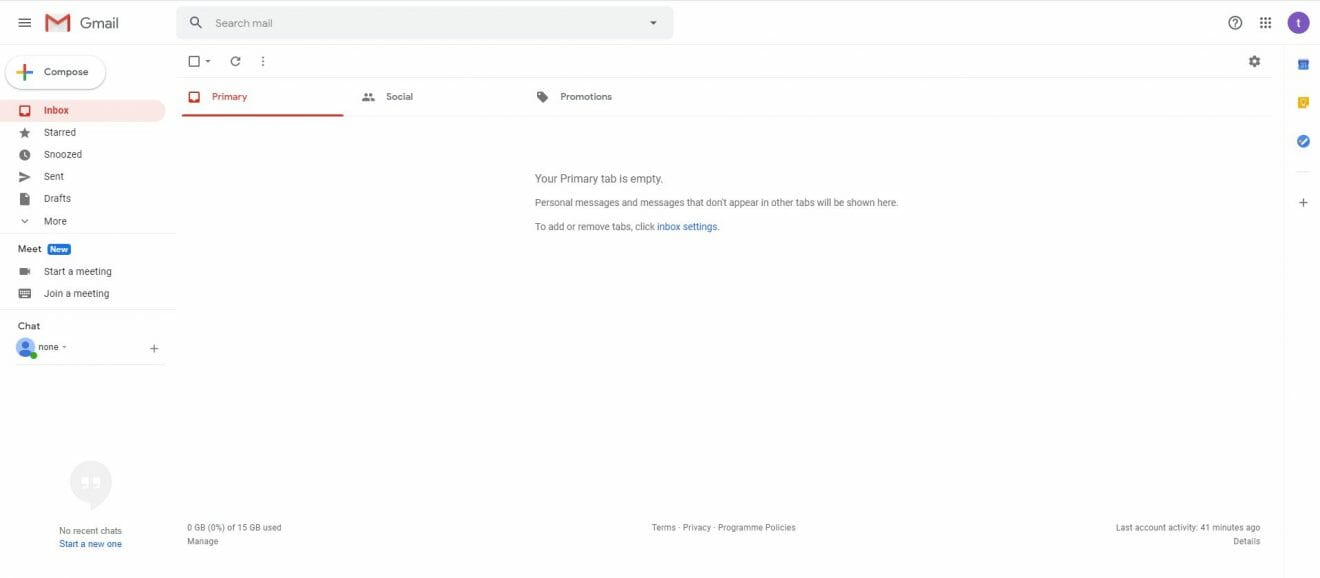Select all conversations checkbox
The width and height of the screenshot is (1320, 578).
(x=193, y=61)
